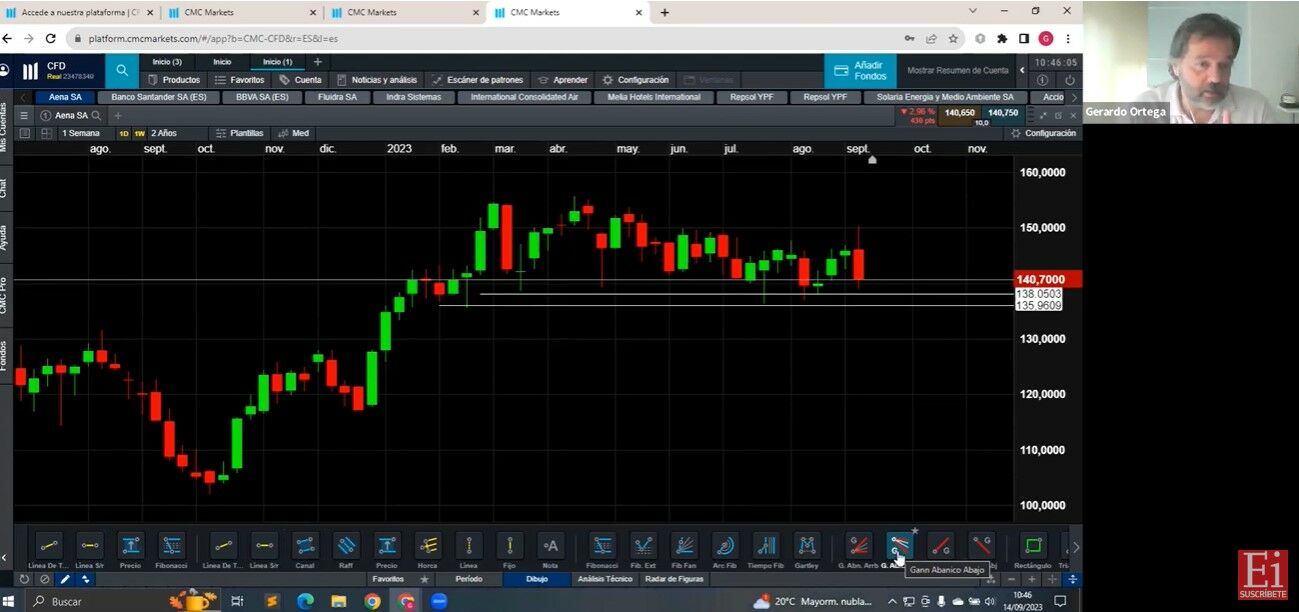
Task: Switch to the Período bottom tab
Action: click(x=468, y=579)
